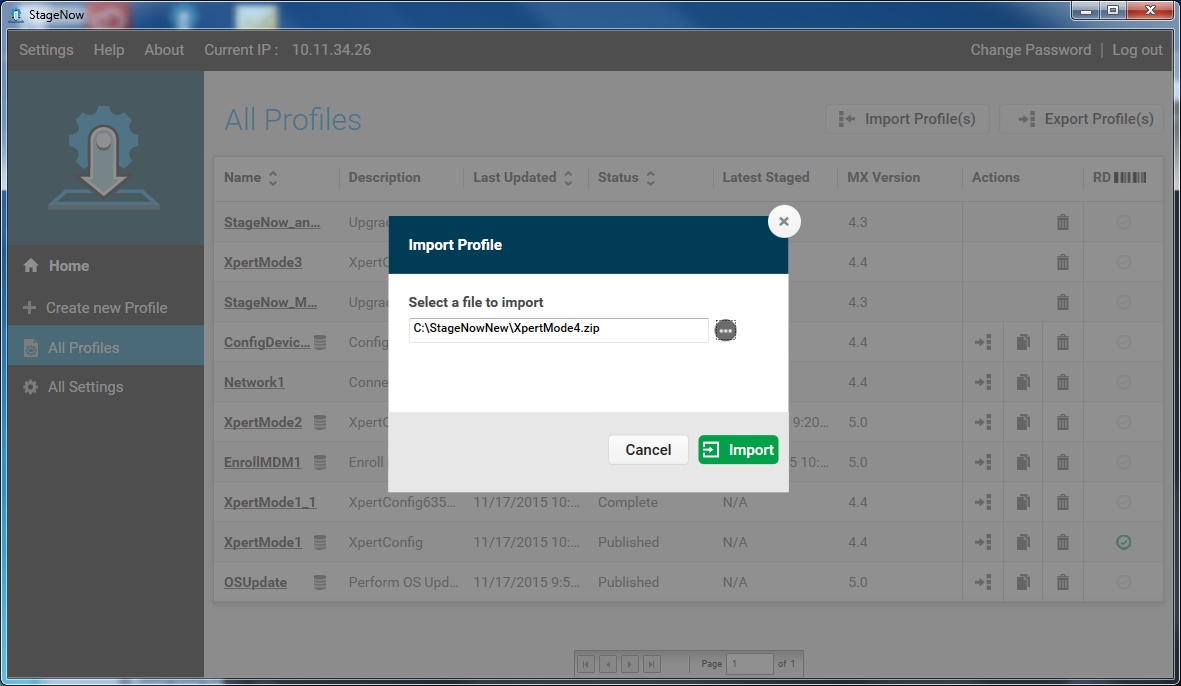Cancel the import profile dialog
This screenshot has width=1181, height=686.
[x=648, y=450]
